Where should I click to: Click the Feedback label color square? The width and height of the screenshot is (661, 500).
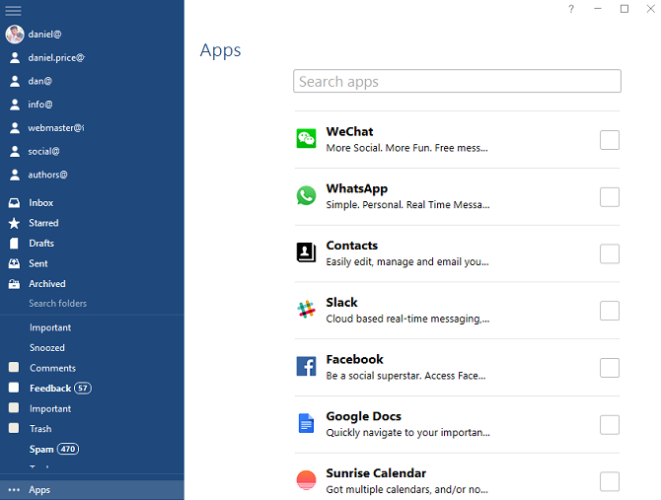14,387
